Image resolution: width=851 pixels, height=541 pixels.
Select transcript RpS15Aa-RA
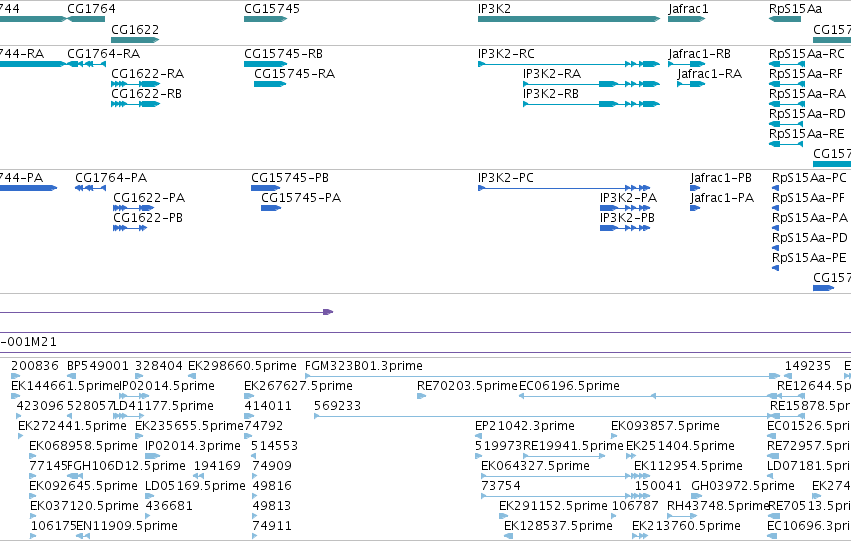point(787,104)
